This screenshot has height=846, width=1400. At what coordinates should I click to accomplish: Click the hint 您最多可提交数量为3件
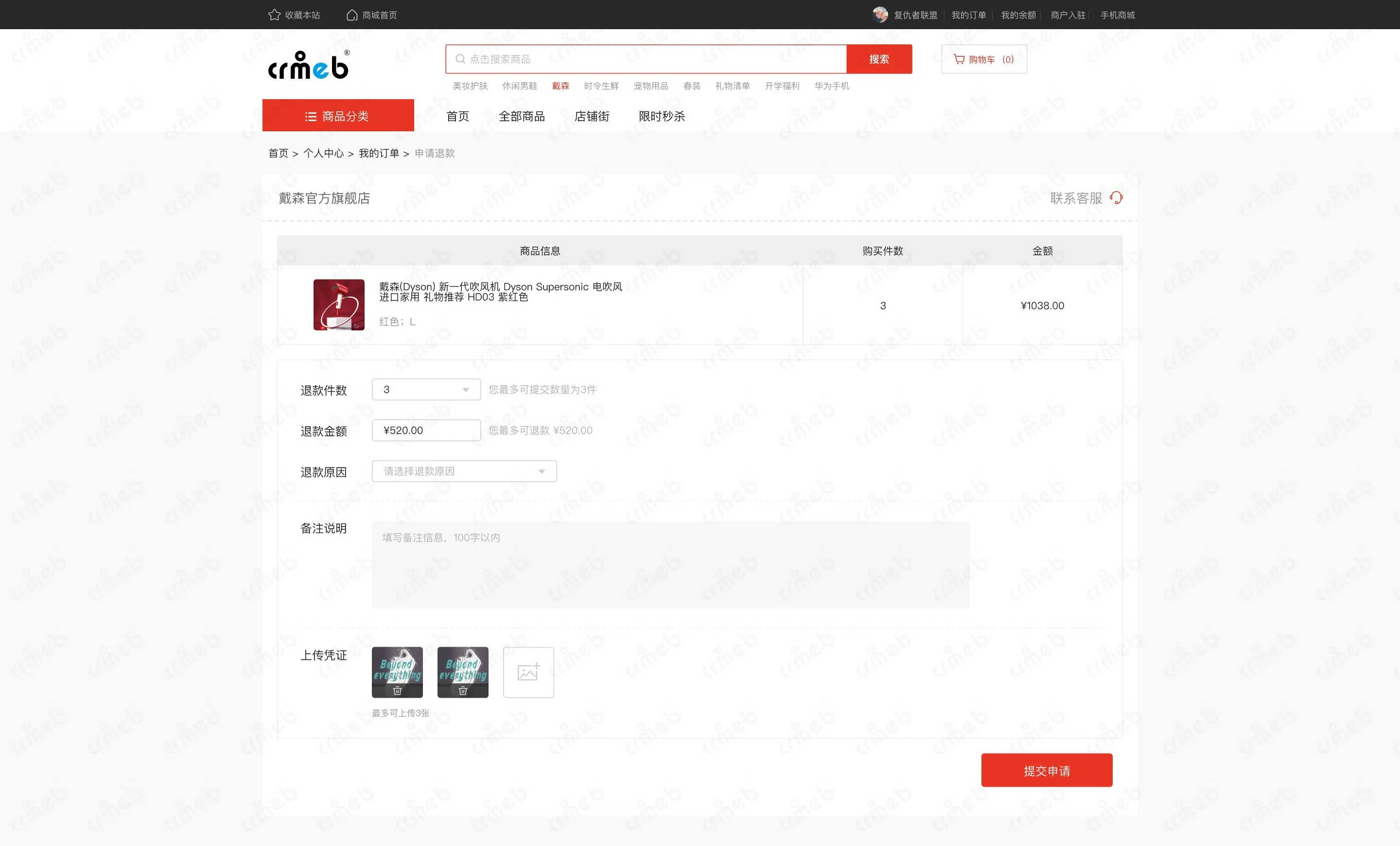pos(542,390)
